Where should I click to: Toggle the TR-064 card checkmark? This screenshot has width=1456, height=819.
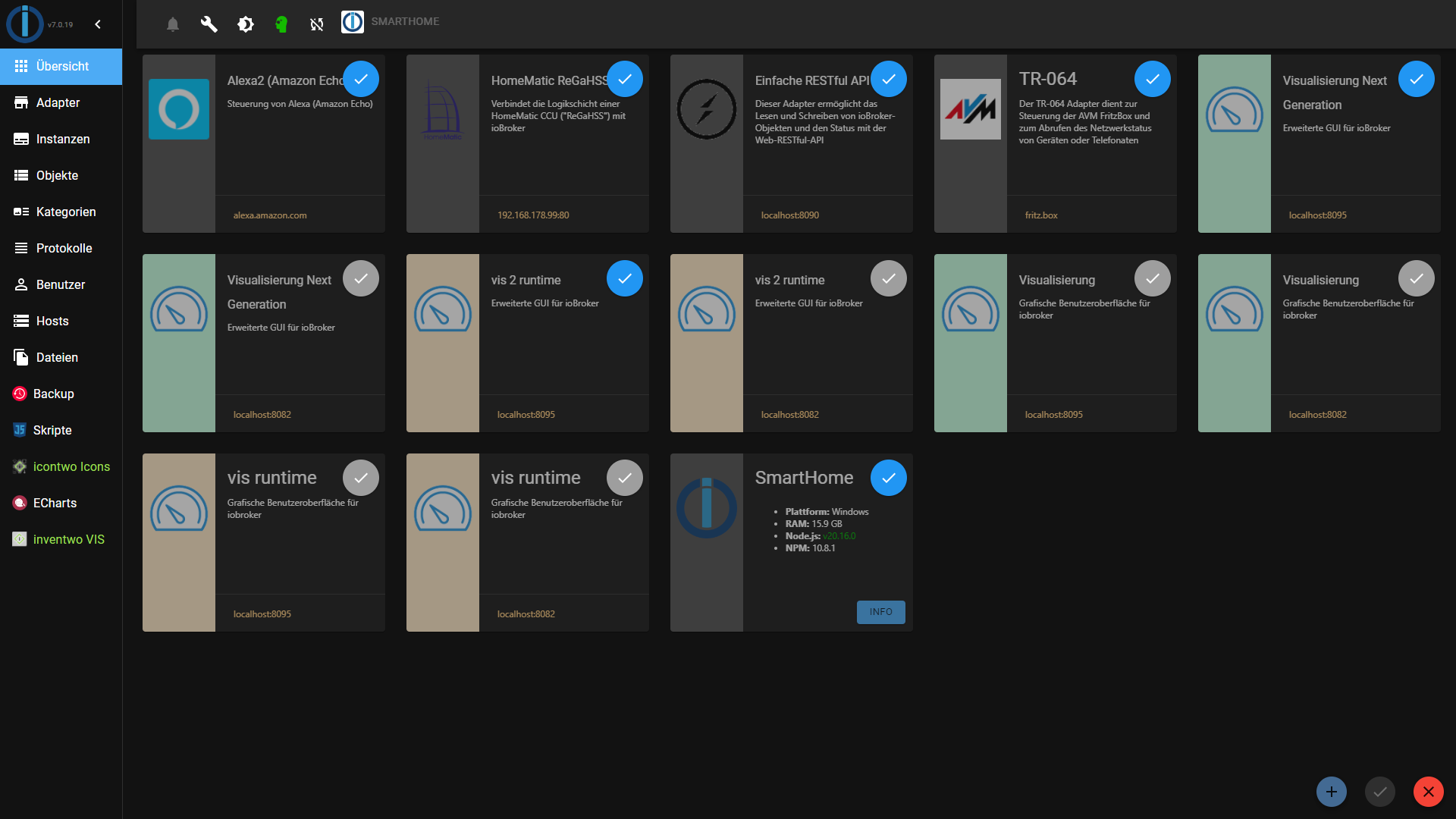click(x=1152, y=79)
